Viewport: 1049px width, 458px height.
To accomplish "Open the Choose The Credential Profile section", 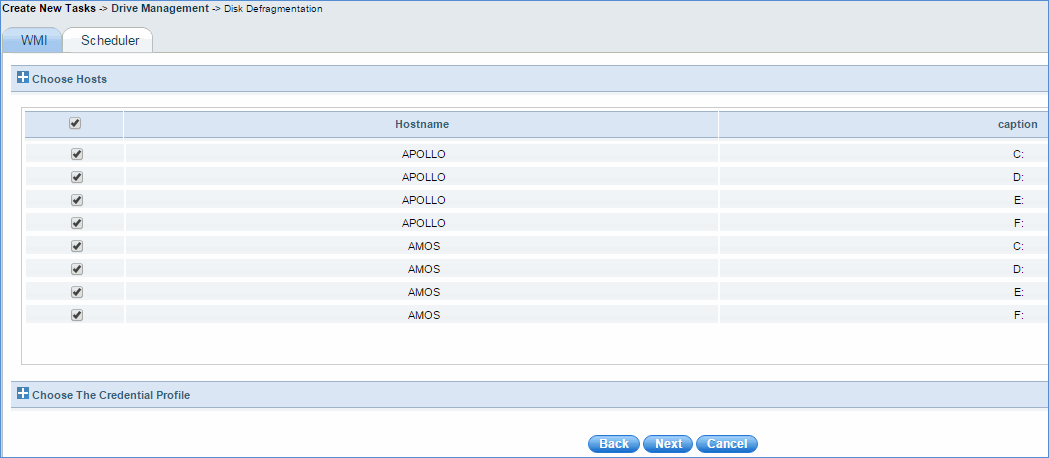I will pyautogui.click(x=111, y=395).
